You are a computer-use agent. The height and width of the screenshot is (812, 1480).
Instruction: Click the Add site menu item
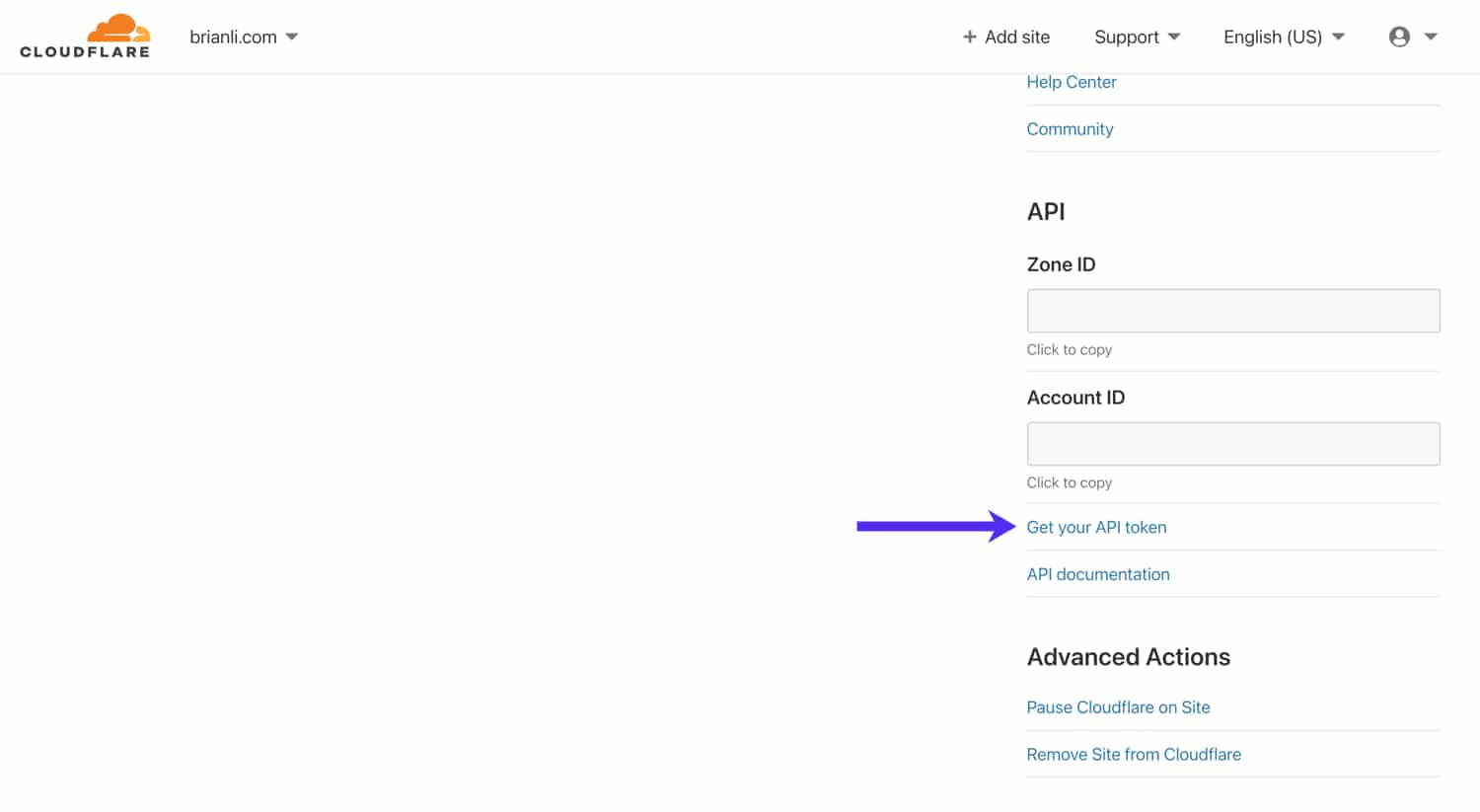(1016, 37)
